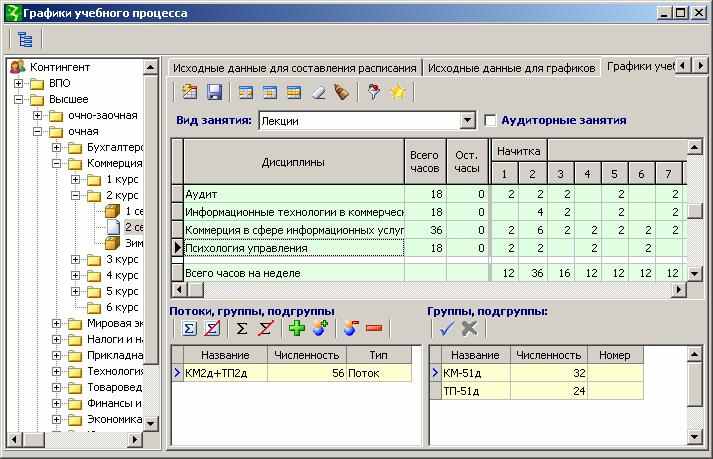Click the boxed sigma sum icon
This screenshot has height=459, width=713.
pos(188,328)
